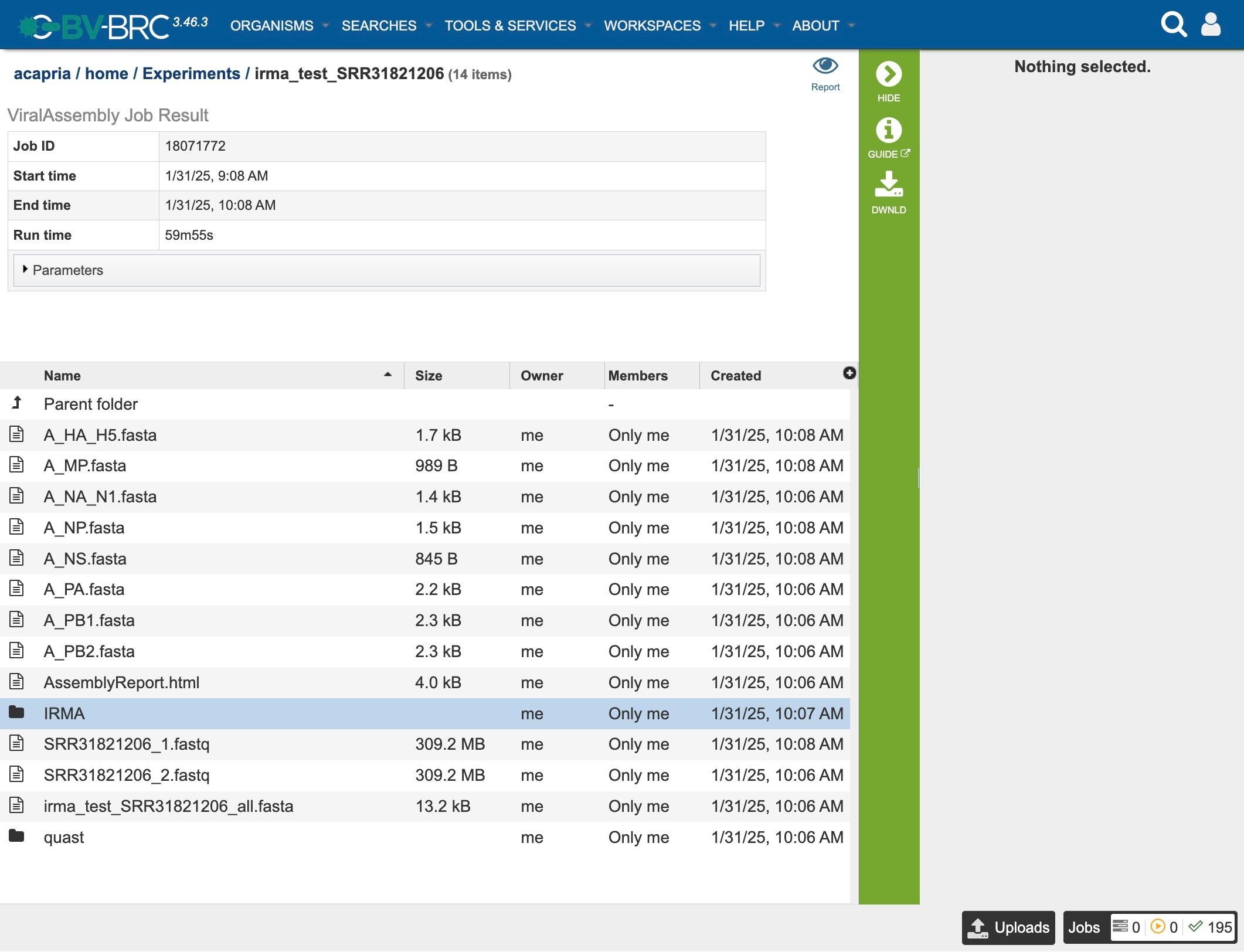
Task: Click the Report eye icon
Action: (825, 66)
